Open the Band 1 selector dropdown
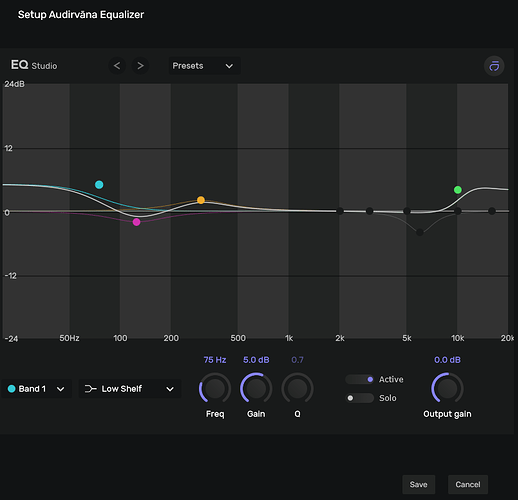518x500 pixels. tap(36, 389)
